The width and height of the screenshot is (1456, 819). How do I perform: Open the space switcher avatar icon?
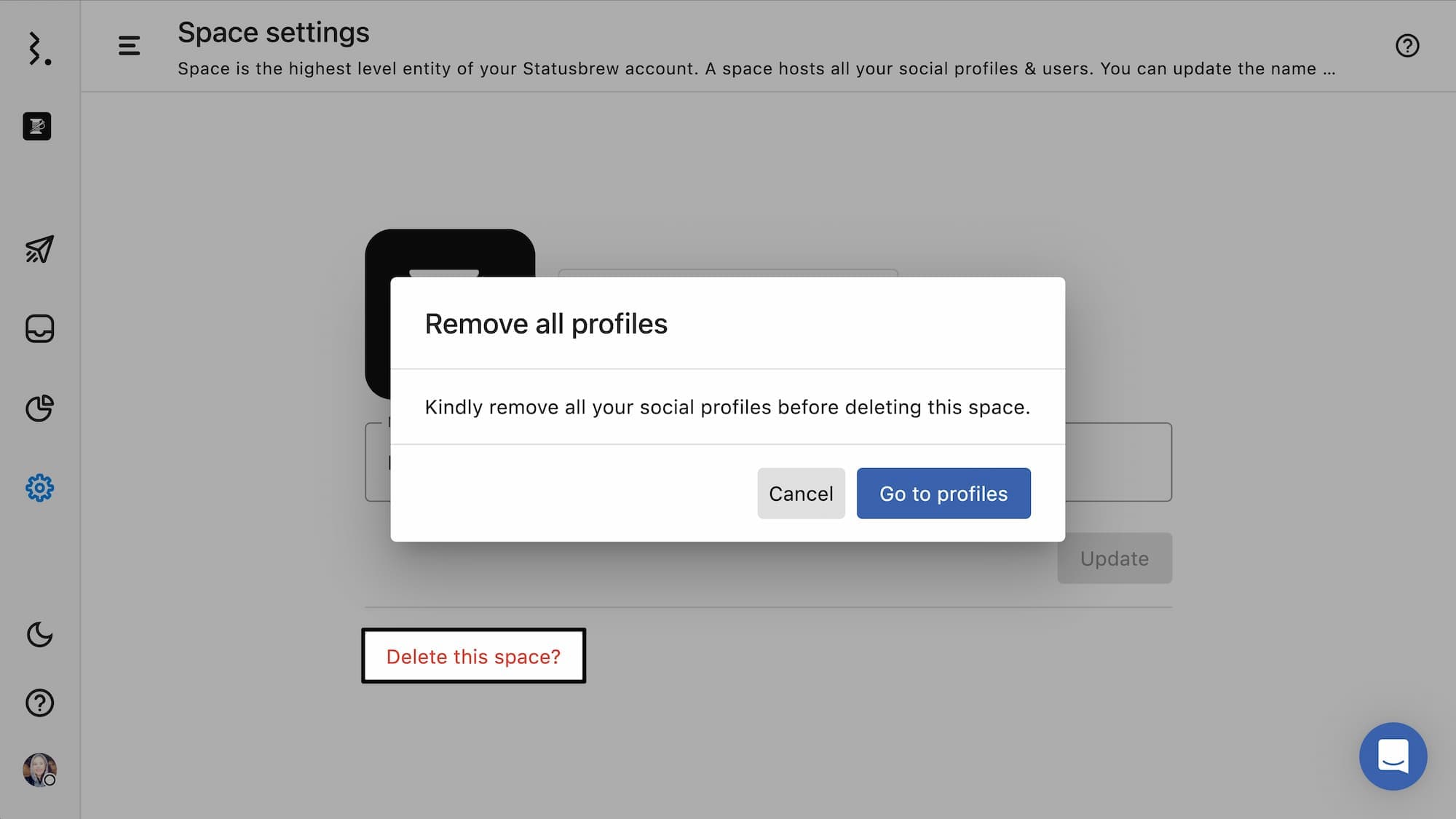[37, 126]
